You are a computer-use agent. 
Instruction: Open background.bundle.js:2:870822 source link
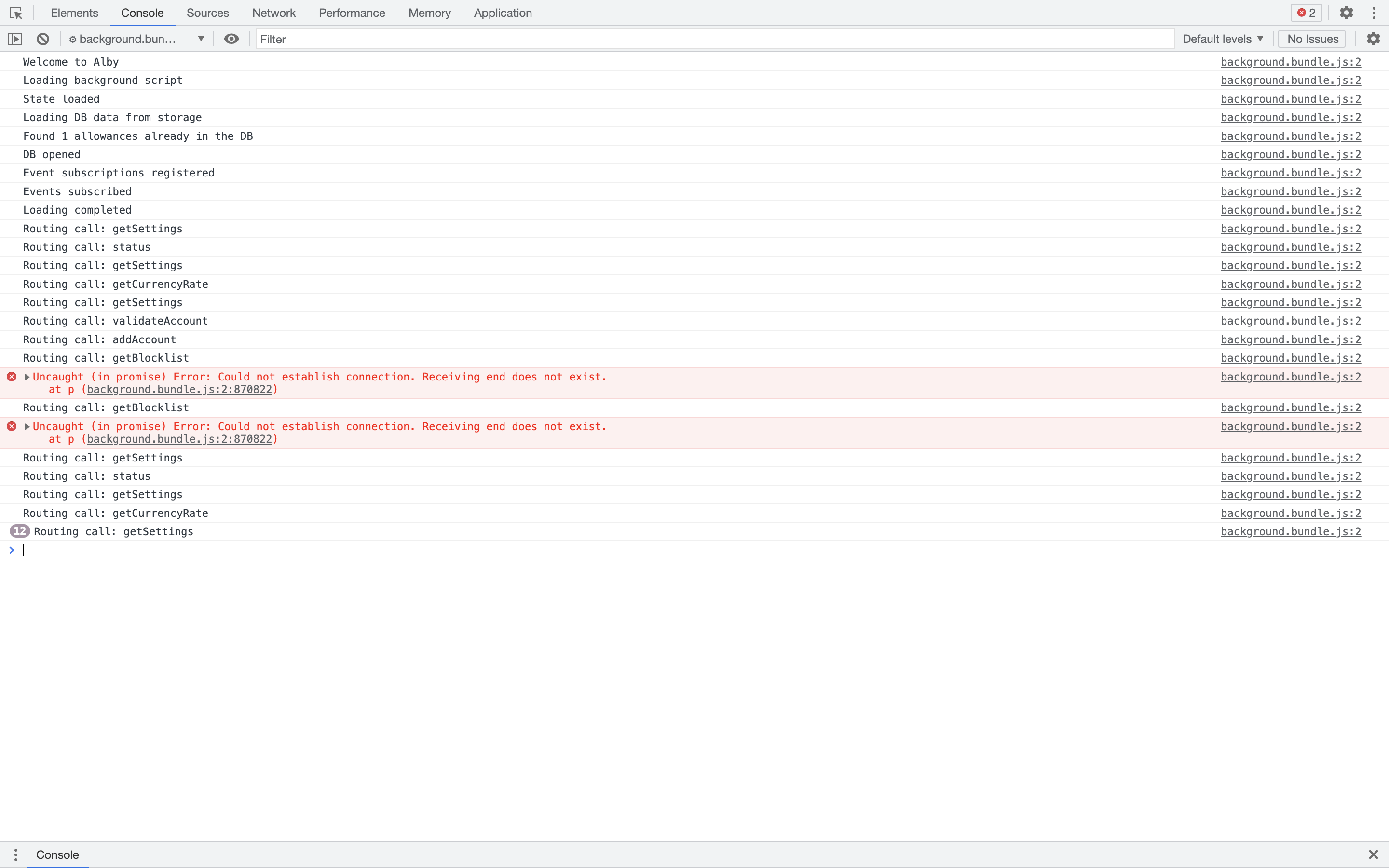(179, 389)
